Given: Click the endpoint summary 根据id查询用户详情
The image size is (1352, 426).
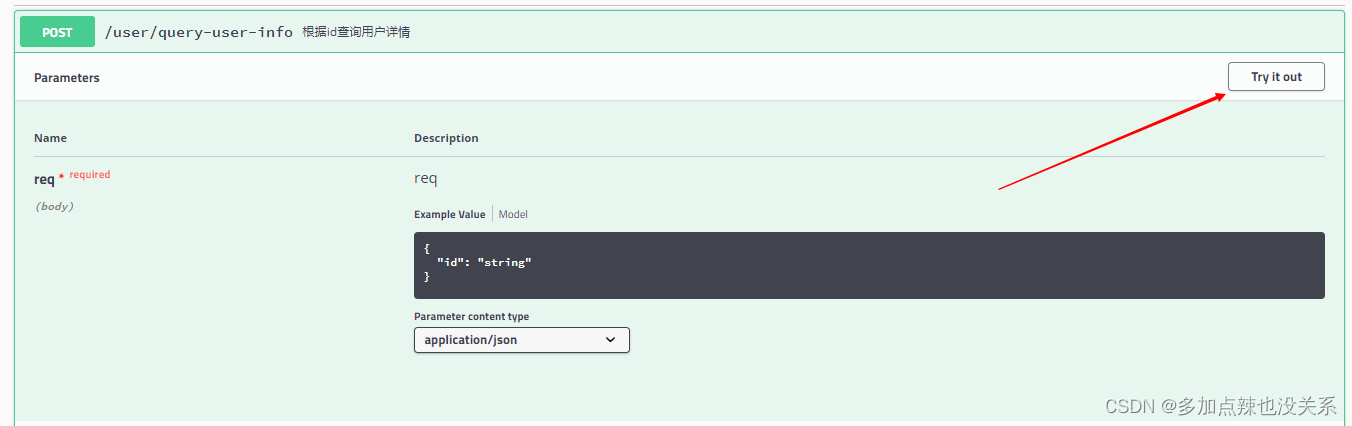Looking at the screenshot, I should (357, 32).
